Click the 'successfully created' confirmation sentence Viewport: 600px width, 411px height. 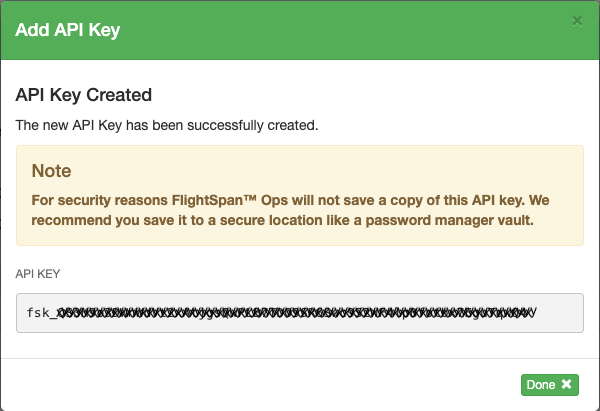point(167,127)
